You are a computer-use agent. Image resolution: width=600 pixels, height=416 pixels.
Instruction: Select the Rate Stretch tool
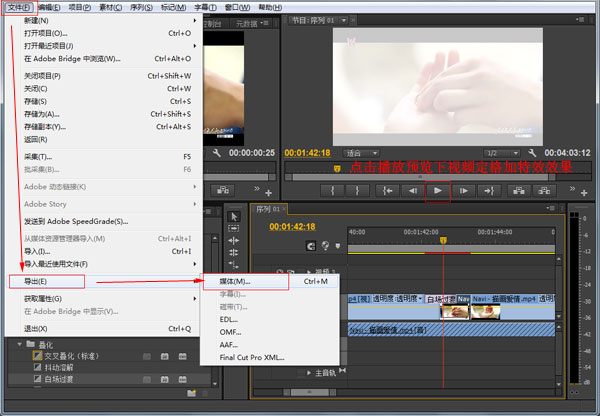[x=234, y=264]
